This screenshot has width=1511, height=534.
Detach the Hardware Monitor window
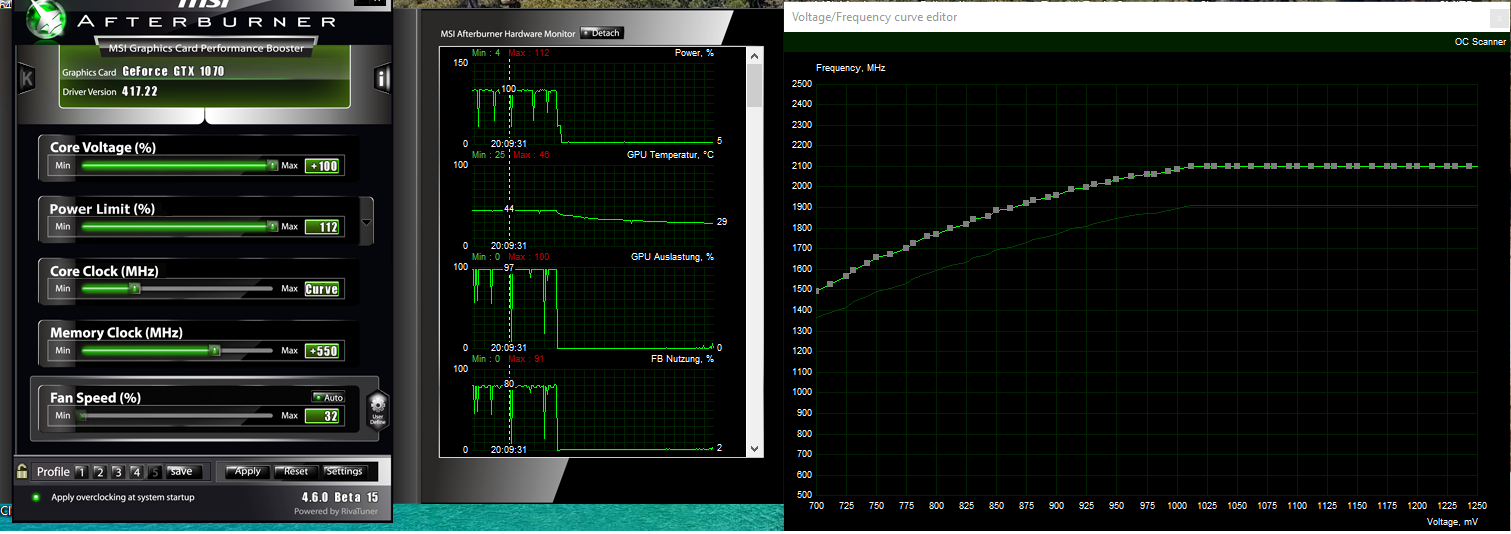[601, 33]
